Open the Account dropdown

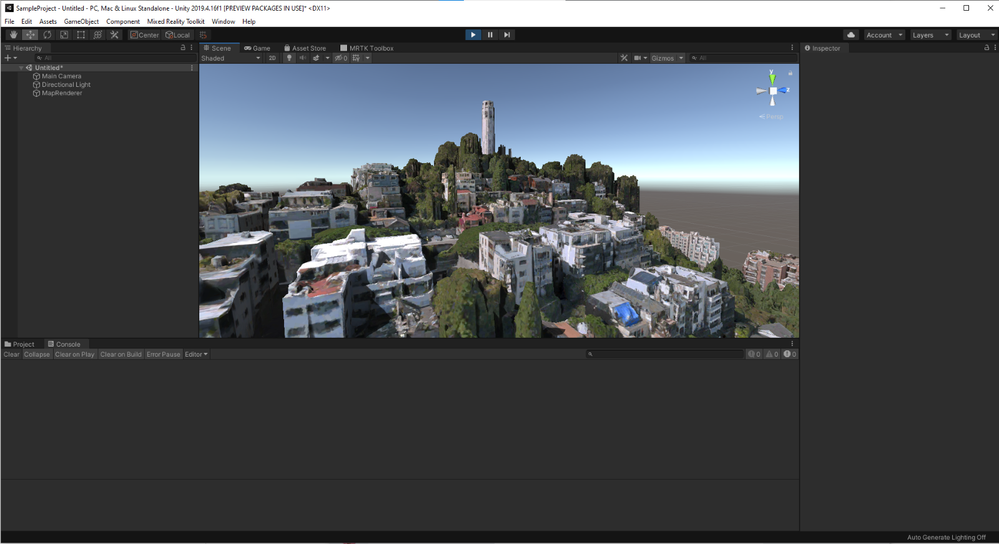pos(884,35)
